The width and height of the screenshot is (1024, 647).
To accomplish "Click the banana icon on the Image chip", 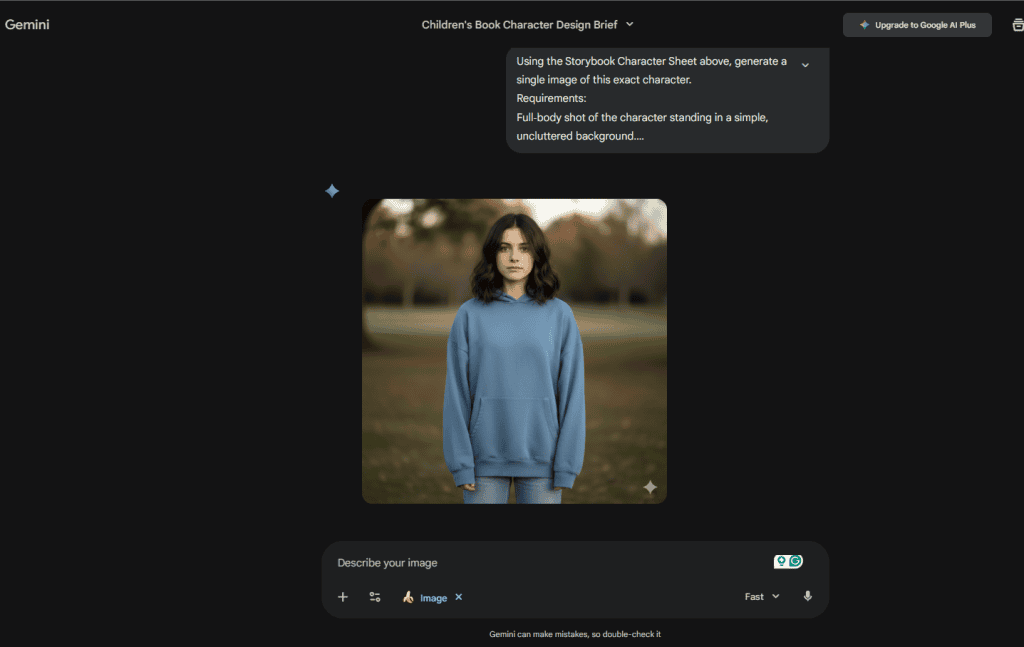I will pos(408,596).
